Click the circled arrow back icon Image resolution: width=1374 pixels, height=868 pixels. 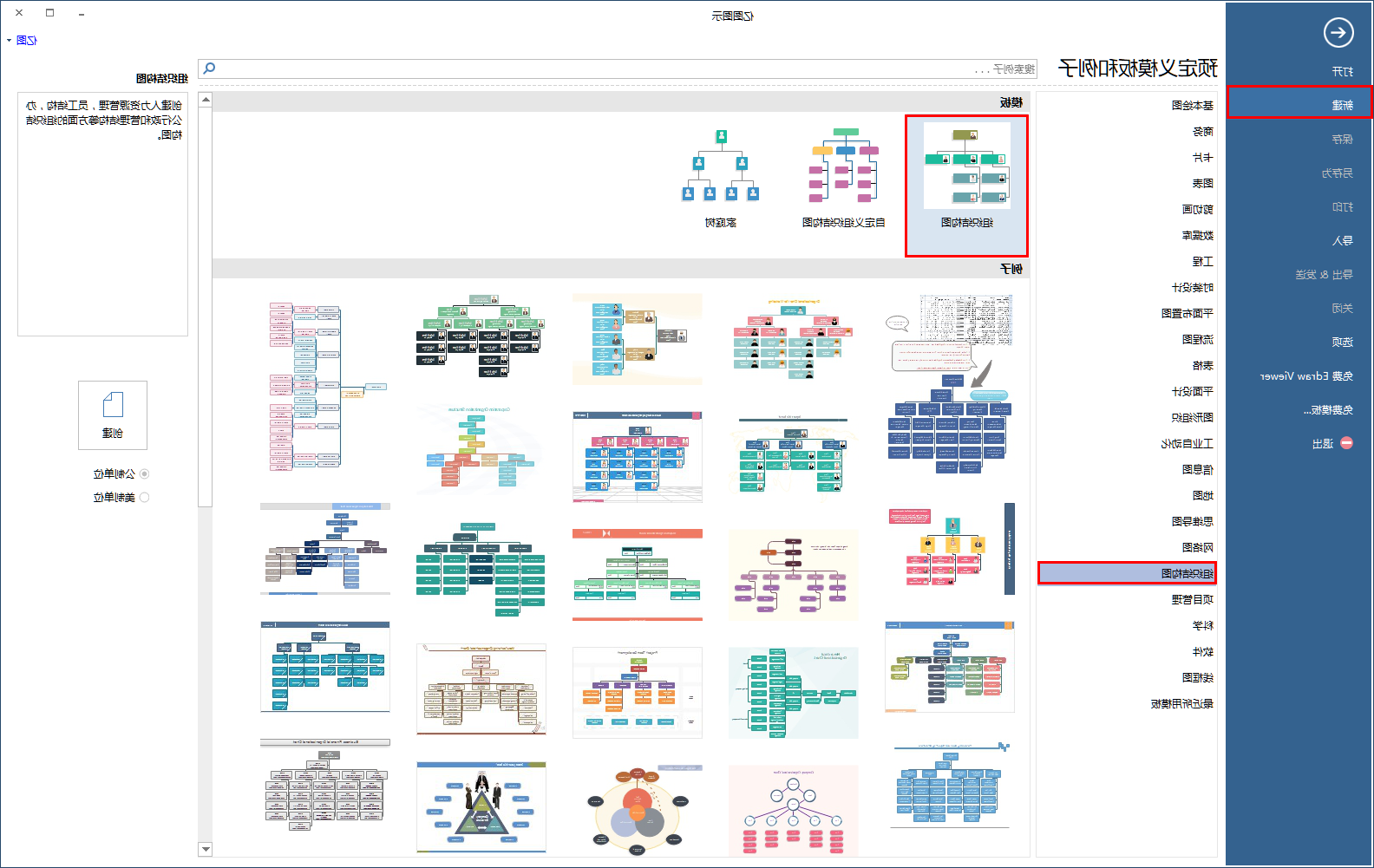1338,33
